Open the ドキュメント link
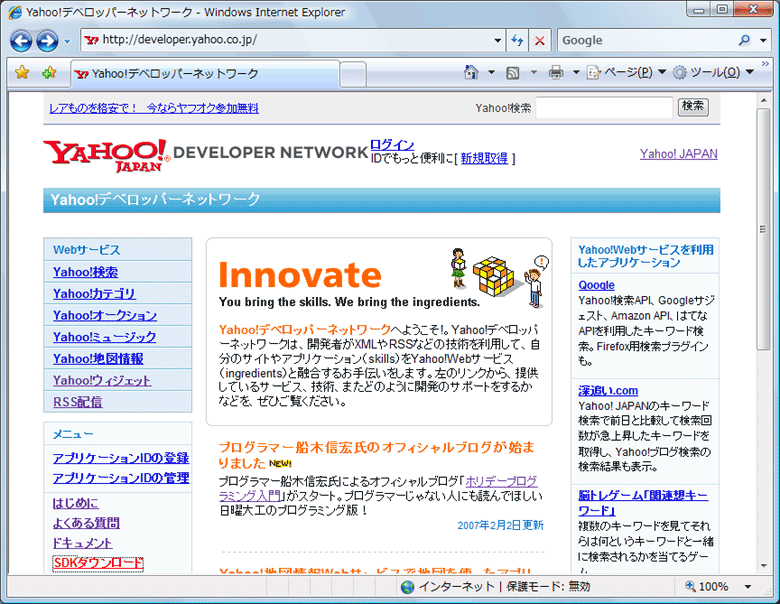The image size is (780, 604). (x=82, y=543)
